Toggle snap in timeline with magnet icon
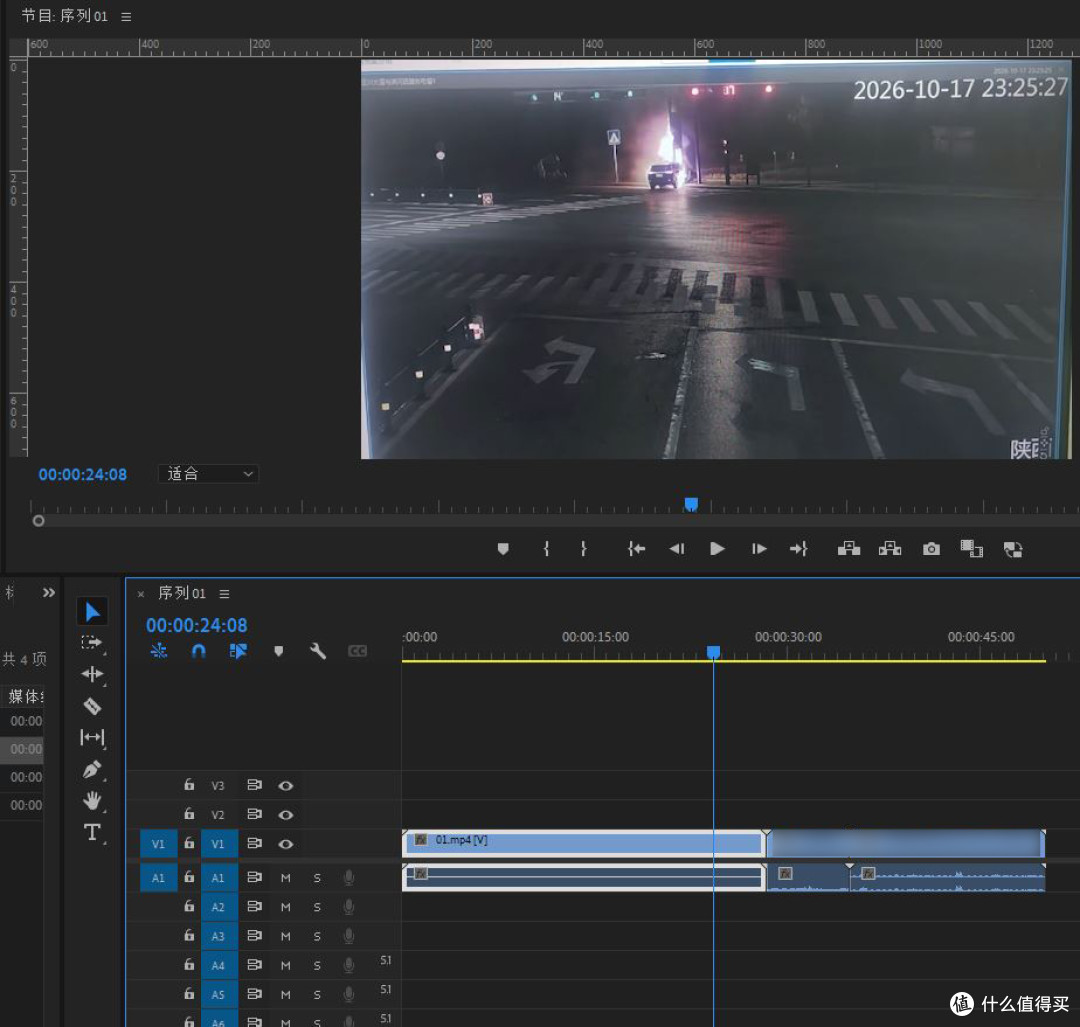Image resolution: width=1080 pixels, height=1027 pixels. click(x=198, y=651)
